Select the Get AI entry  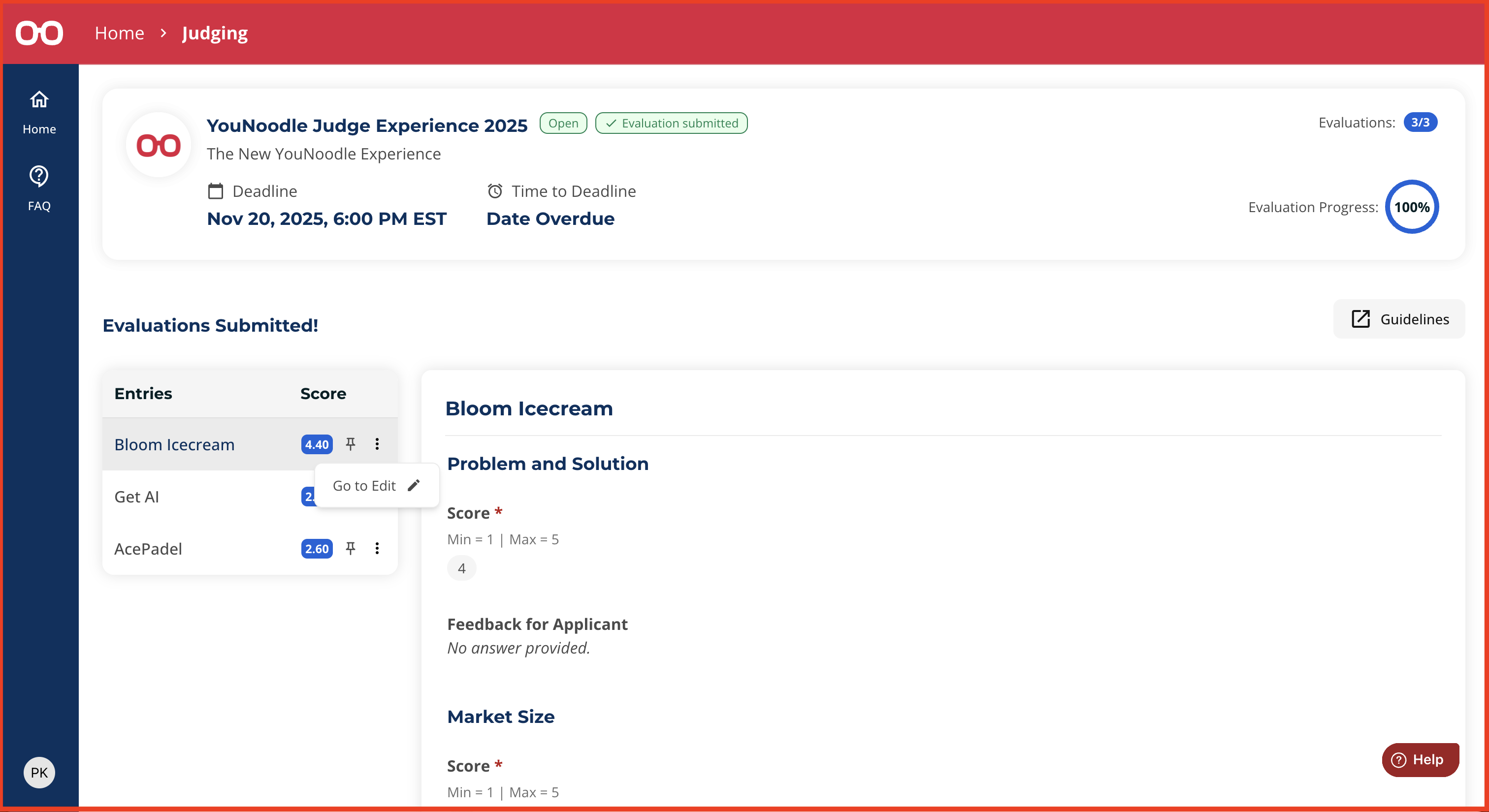[x=136, y=497]
